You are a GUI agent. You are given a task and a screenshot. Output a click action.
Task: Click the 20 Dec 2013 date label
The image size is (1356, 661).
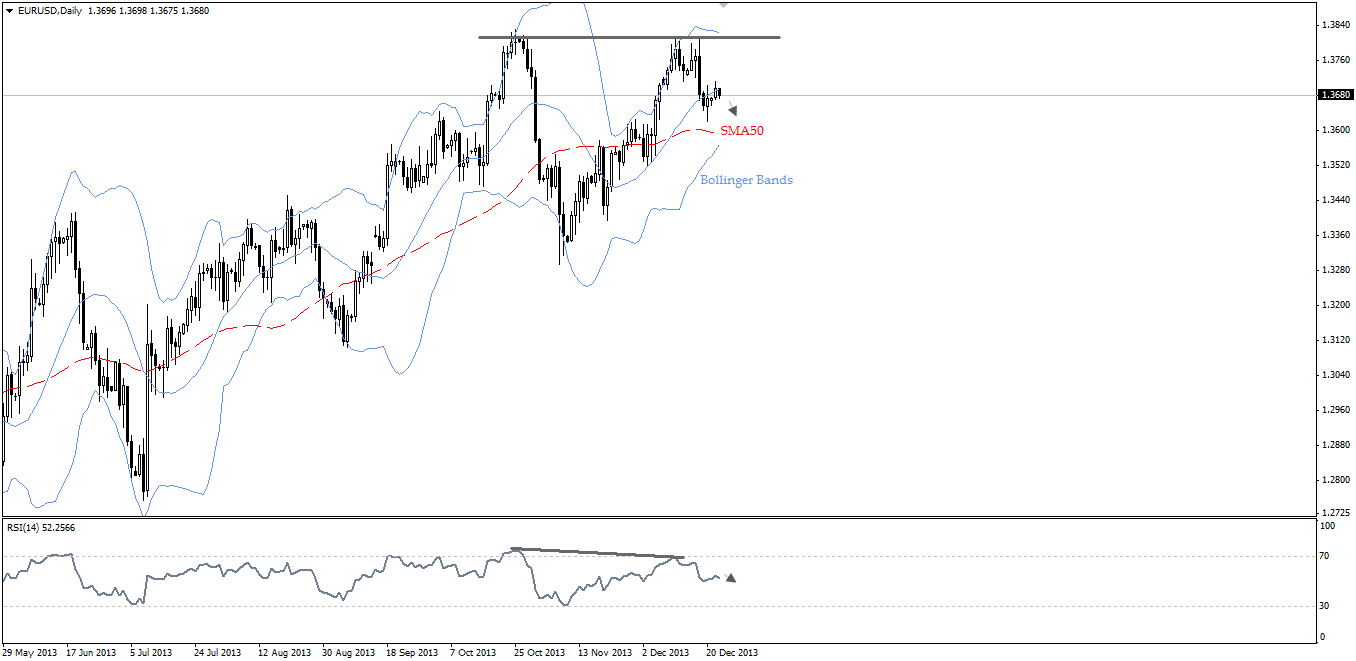point(731,653)
